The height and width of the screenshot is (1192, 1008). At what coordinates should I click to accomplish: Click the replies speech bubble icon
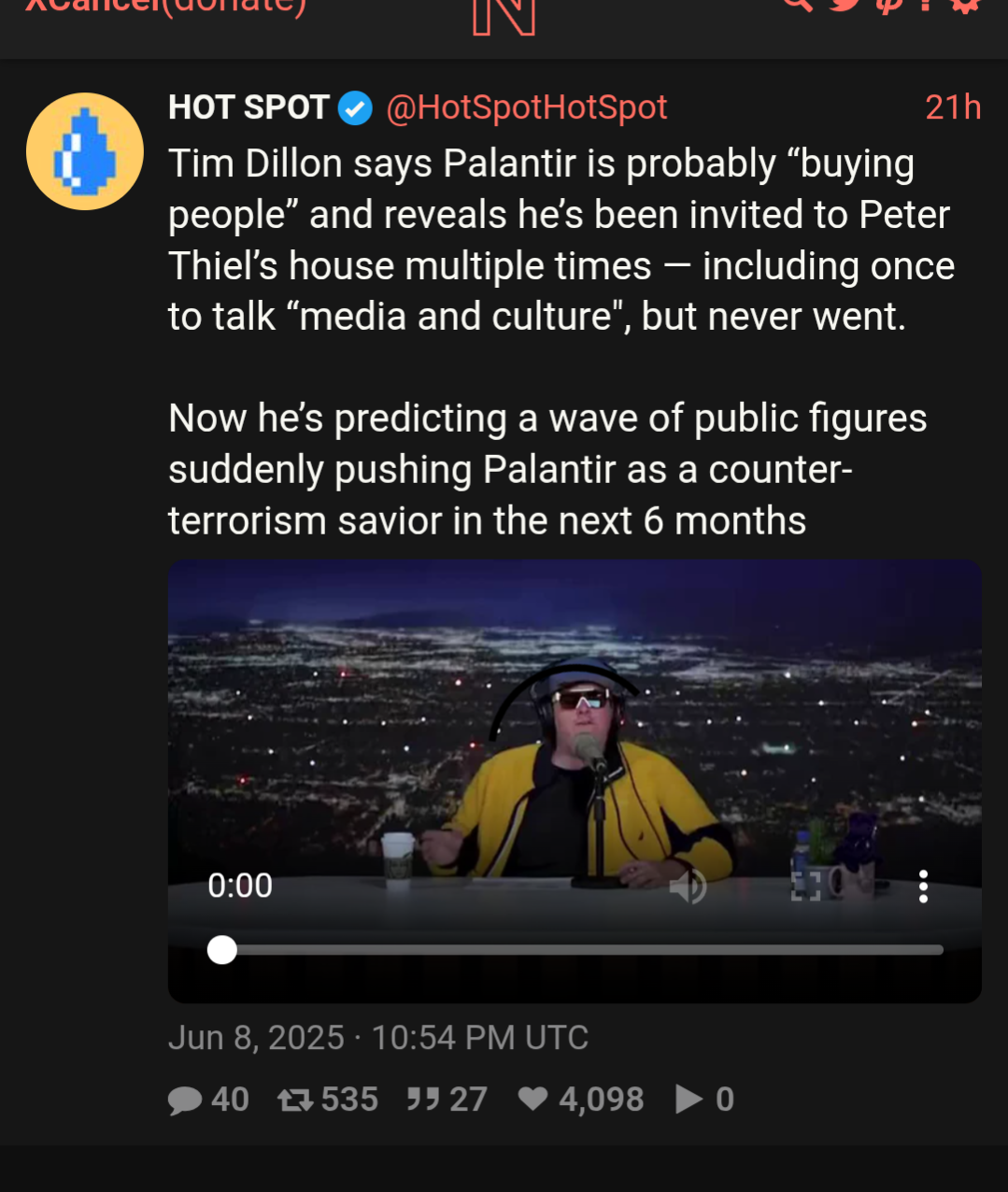pos(185,1100)
